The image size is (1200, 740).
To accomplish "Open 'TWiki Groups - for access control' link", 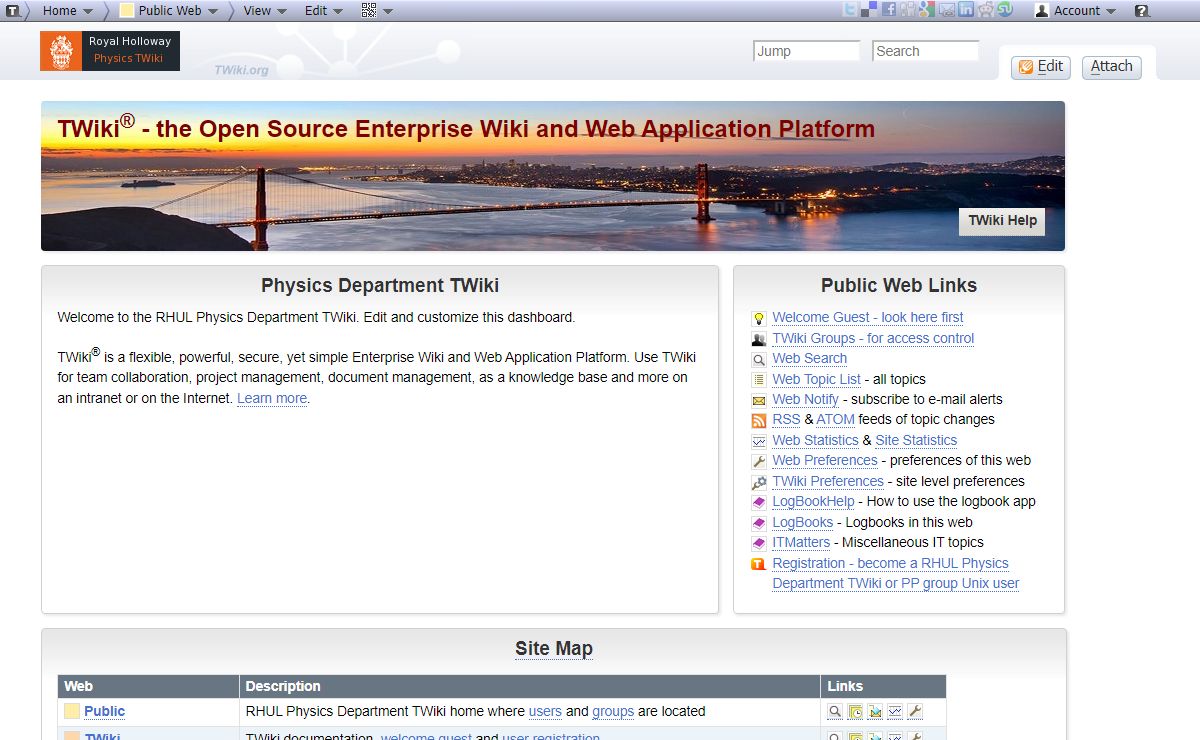I will pos(873,338).
